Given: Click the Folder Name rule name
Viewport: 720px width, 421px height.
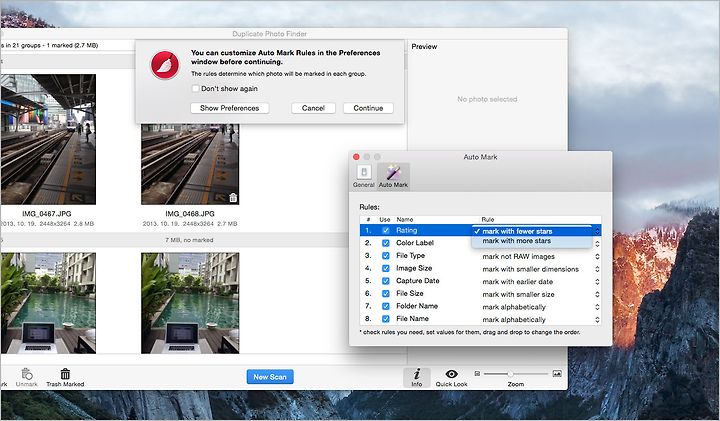Looking at the screenshot, I should (x=417, y=306).
